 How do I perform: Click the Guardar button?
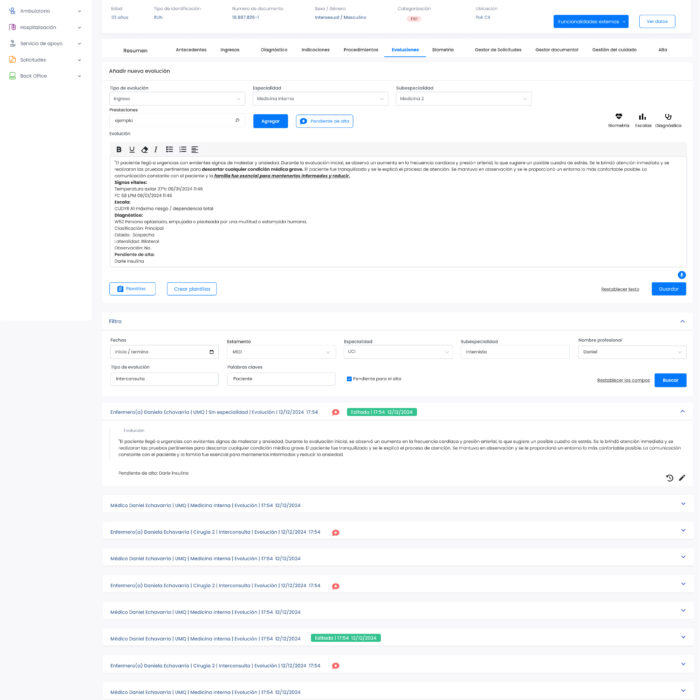[668, 289]
